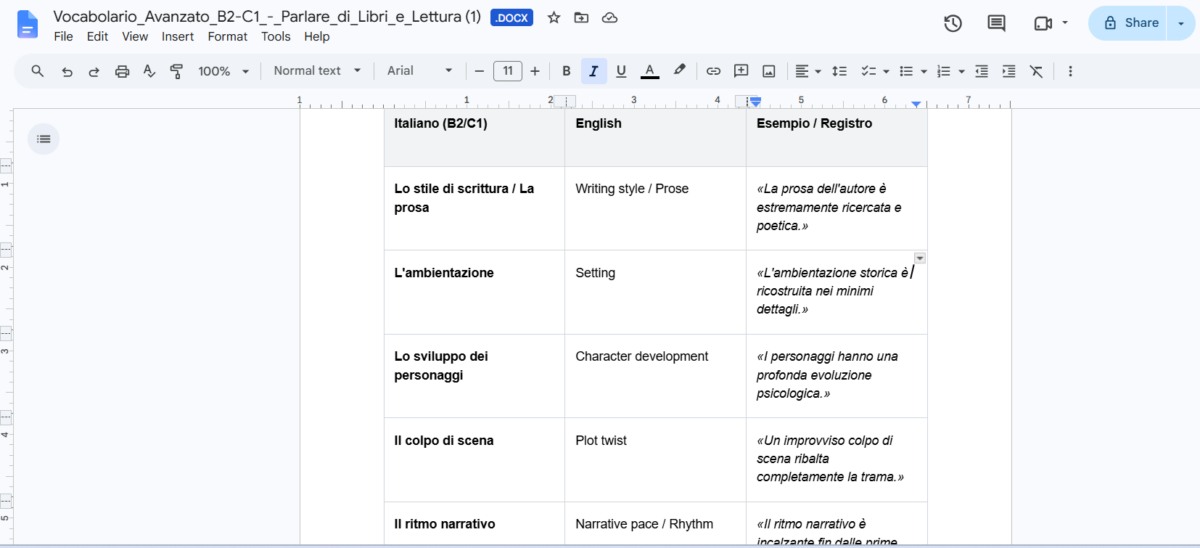Click the 'Italiano (B2/C1)' header cell

tap(474, 137)
